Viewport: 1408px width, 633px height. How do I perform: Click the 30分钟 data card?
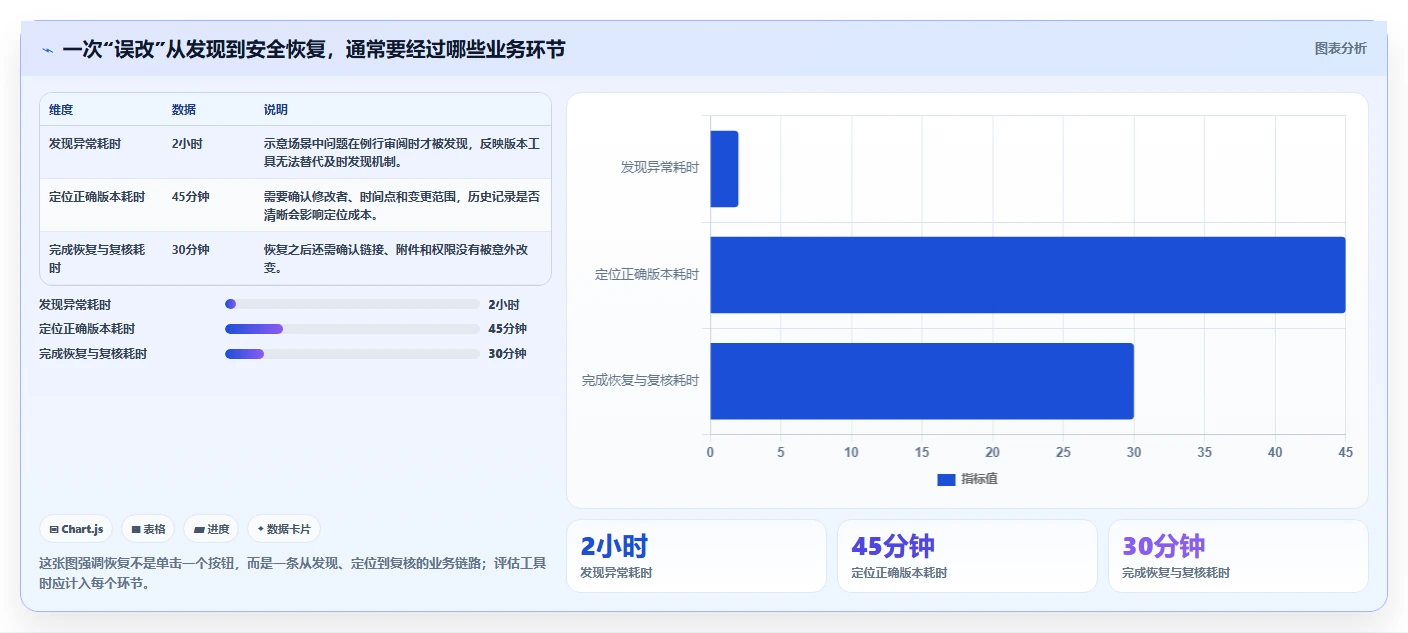click(1238, 556)
